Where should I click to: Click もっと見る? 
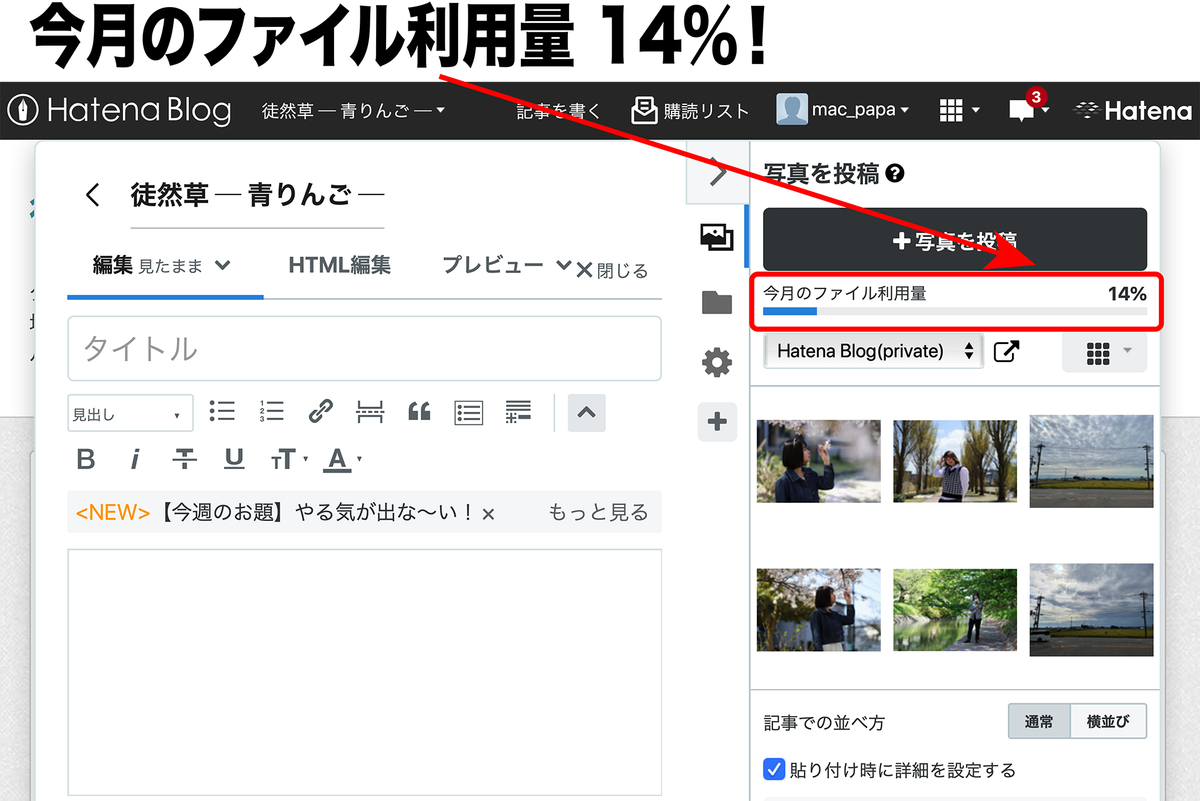[598, 513]
